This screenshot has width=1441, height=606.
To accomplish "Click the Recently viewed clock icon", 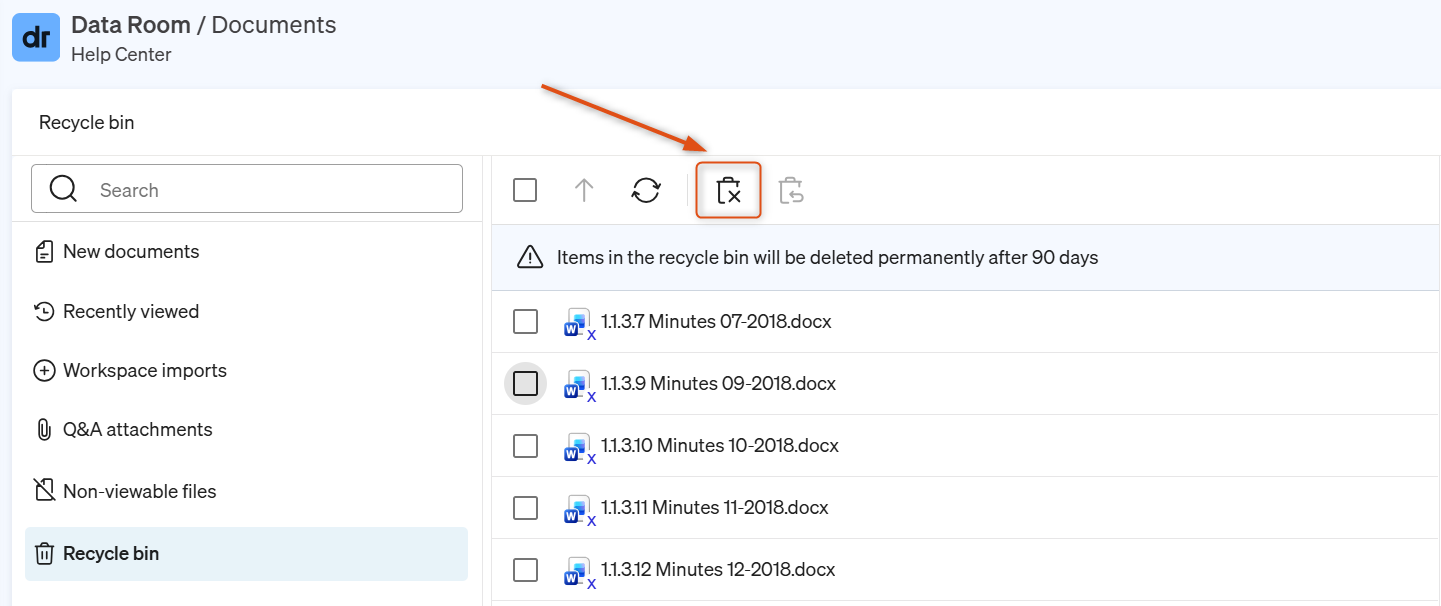I will click(44, 312).
